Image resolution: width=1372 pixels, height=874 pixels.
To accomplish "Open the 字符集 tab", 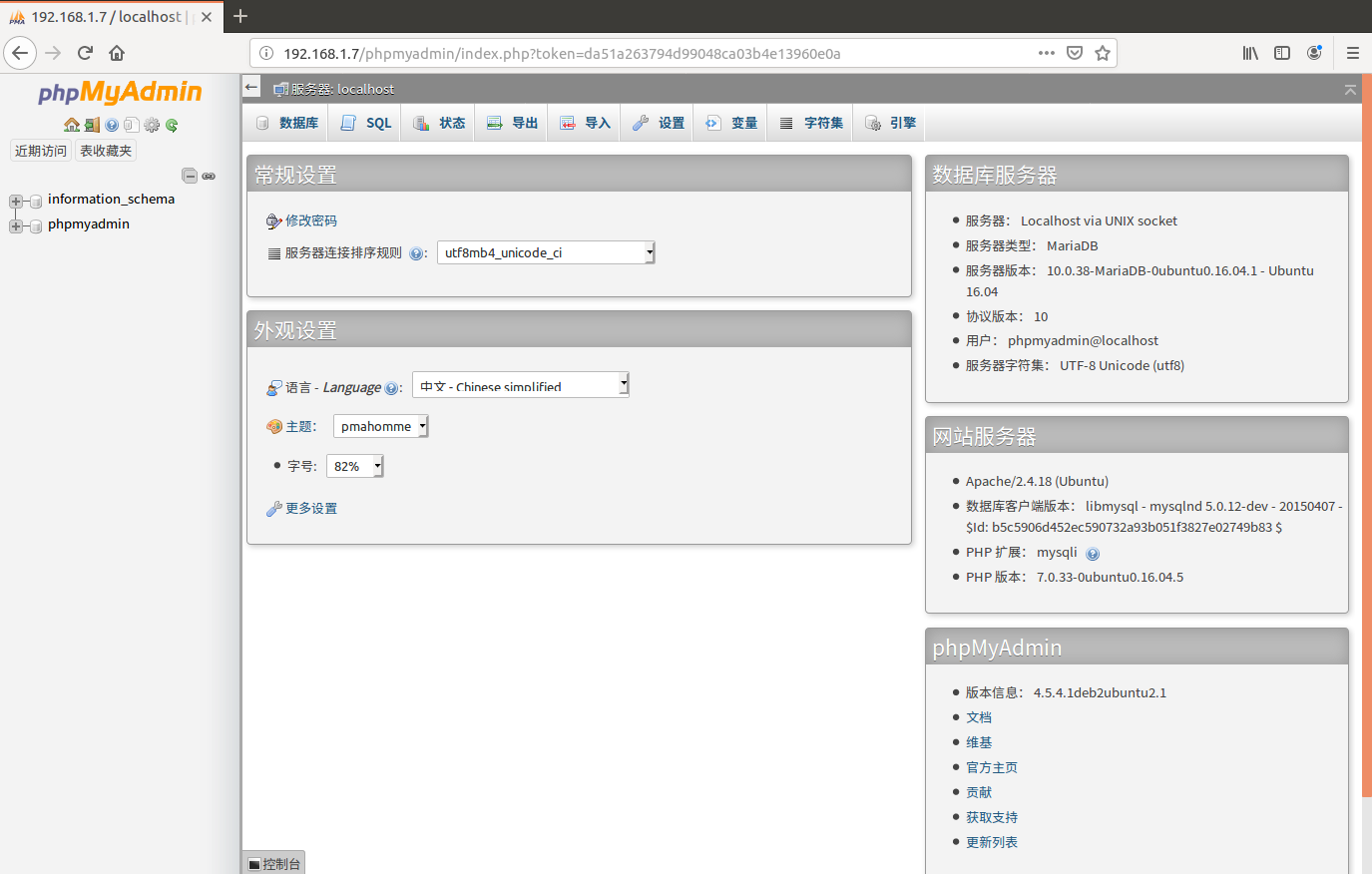I will tap(811, 123).
